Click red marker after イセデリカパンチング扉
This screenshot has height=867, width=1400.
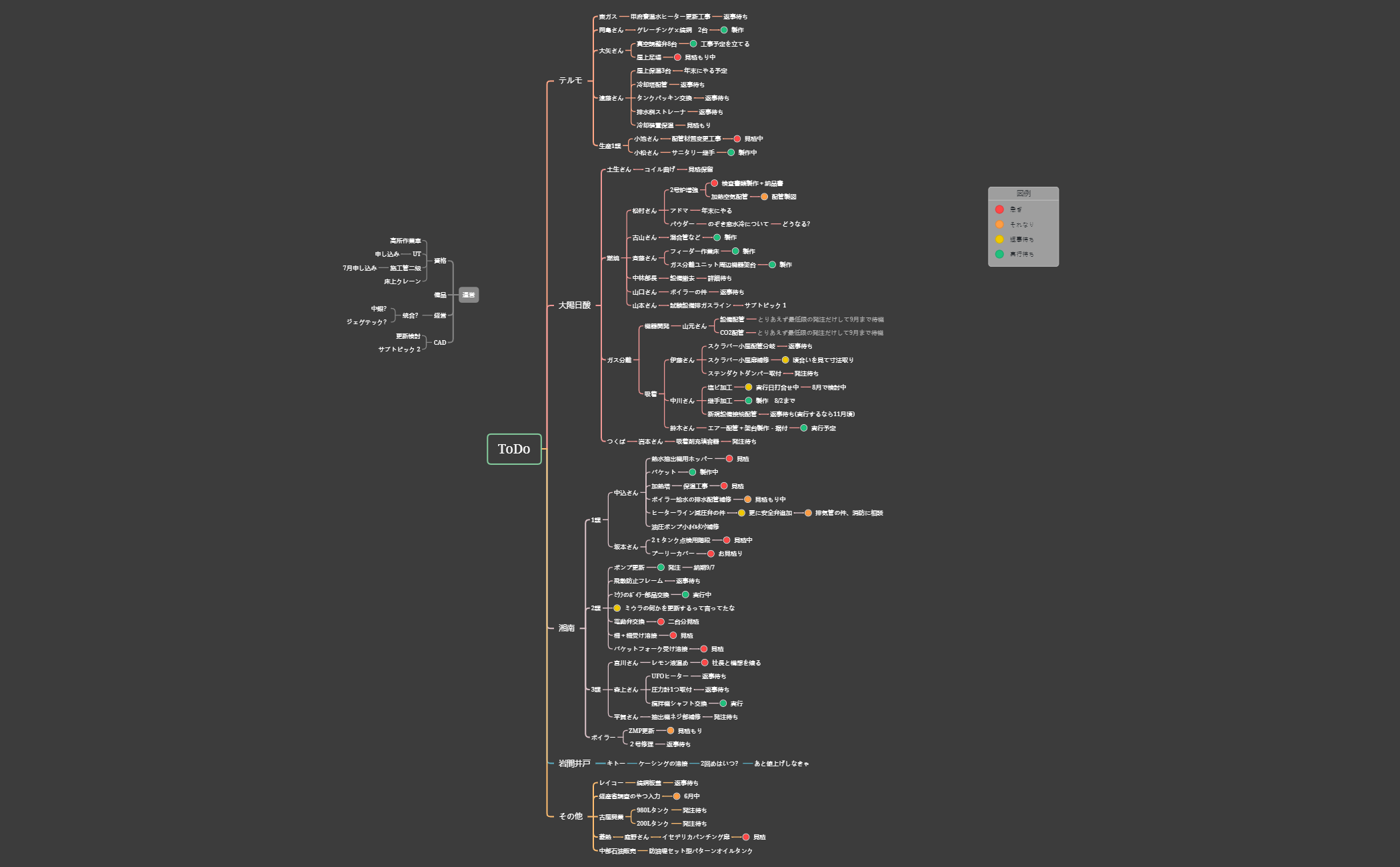(x=746, y=837)
